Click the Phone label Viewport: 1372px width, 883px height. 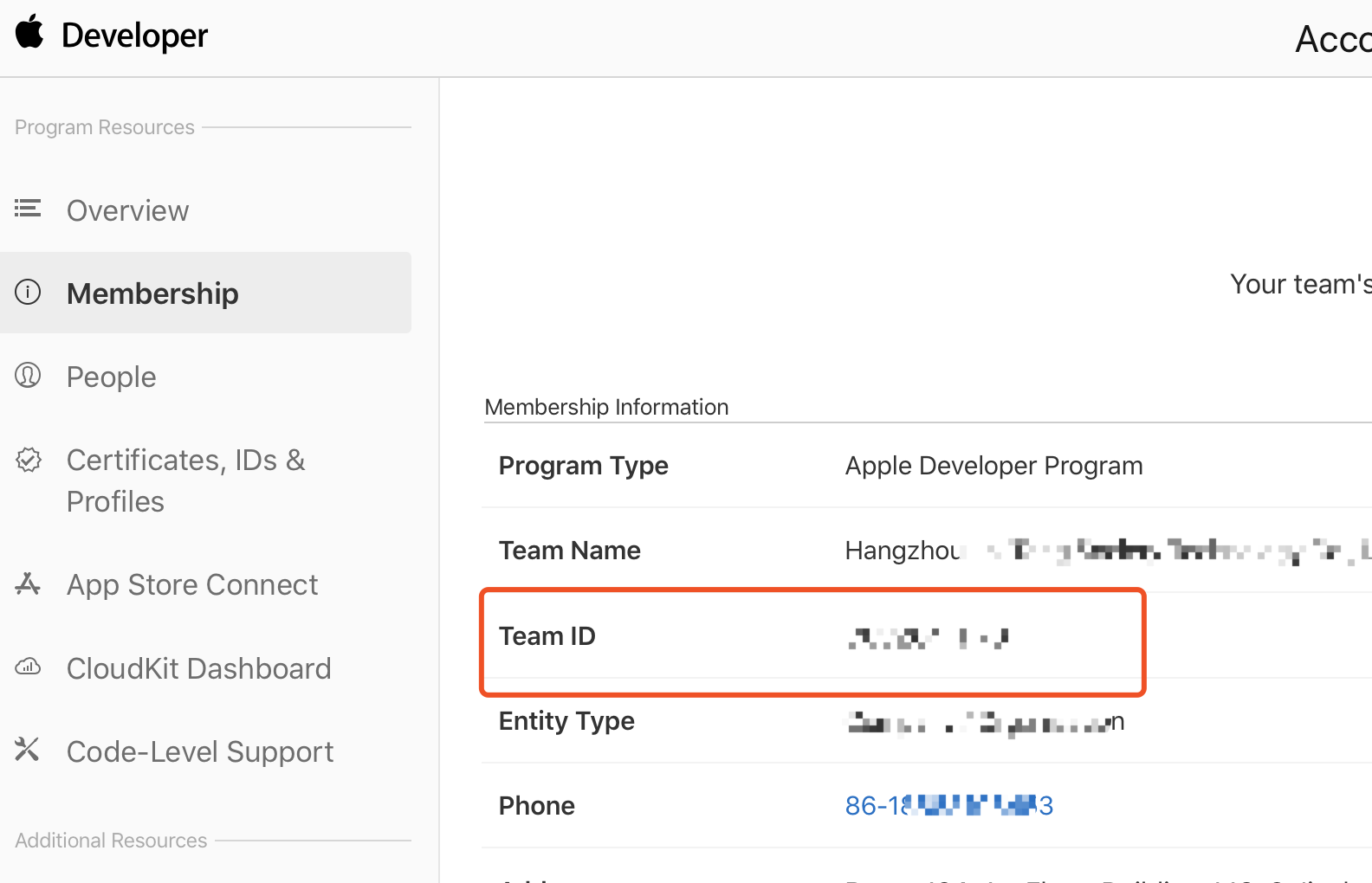pyautogui.click(x=537, y=806)
